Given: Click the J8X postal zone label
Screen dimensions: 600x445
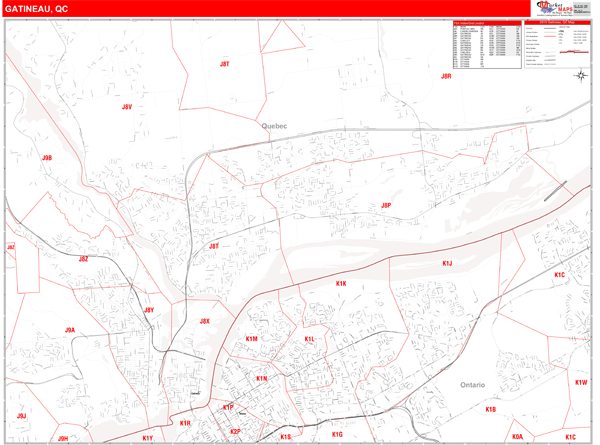Looking at the screenshot, I should tap(205, 321).
